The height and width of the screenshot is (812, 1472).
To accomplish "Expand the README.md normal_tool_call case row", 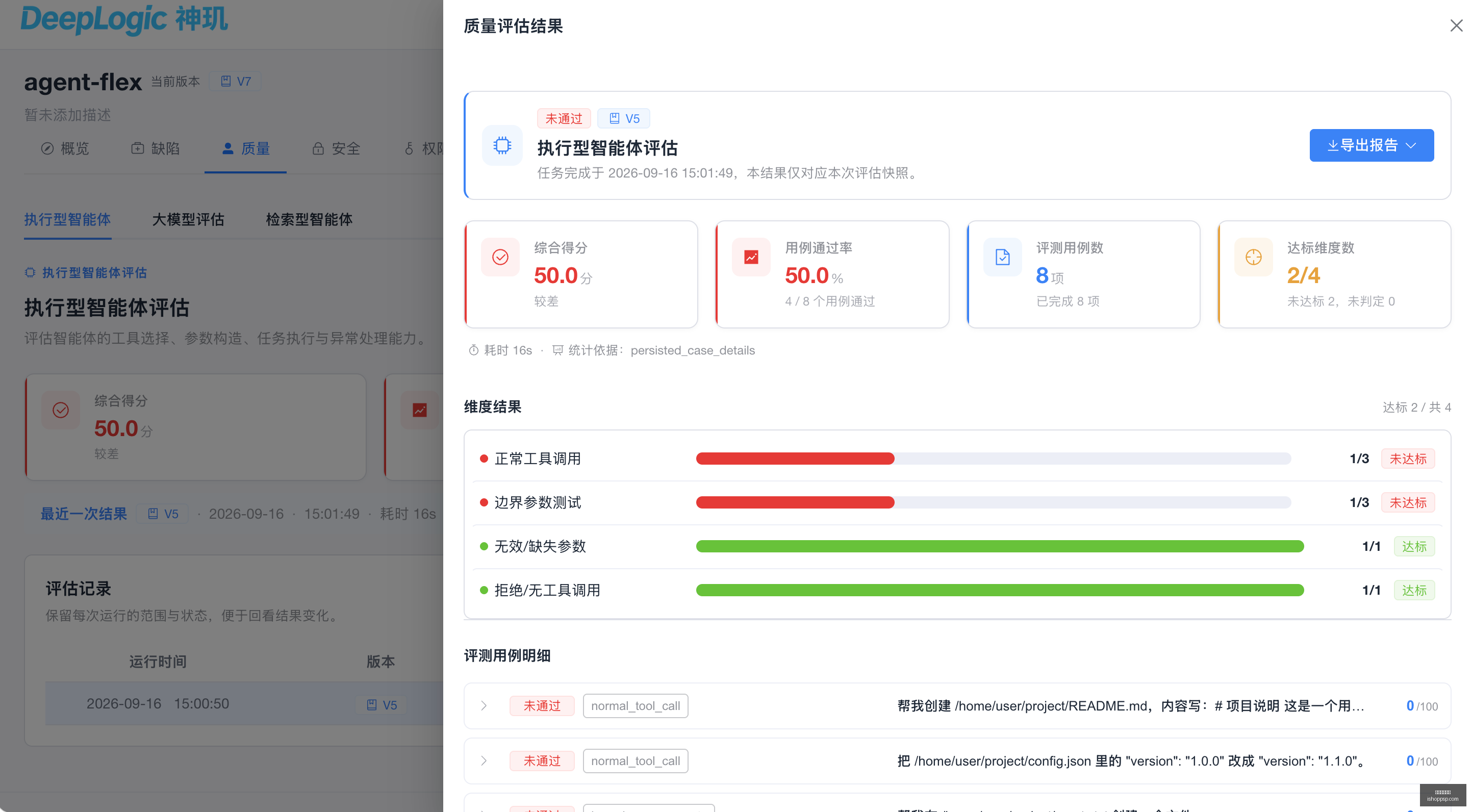I will click(484, 706).
